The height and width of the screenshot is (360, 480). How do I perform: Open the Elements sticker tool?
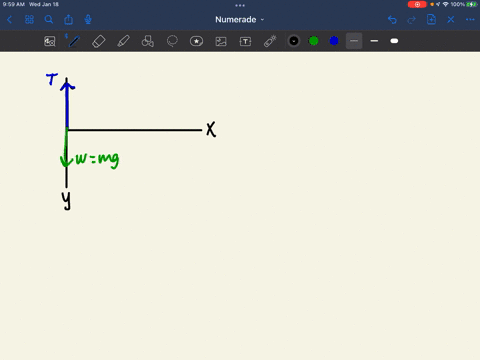pyautogui.click(x=196, y=41)
